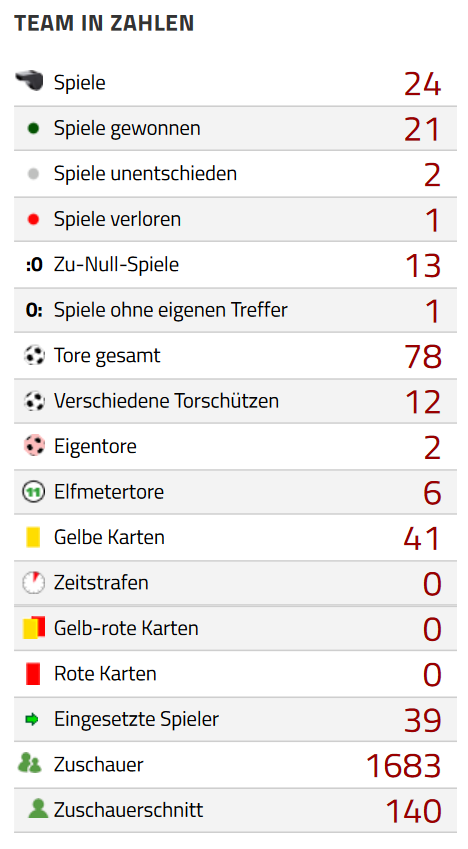Click the single person icon for Zuschauerschnitt

coord(38,808)
